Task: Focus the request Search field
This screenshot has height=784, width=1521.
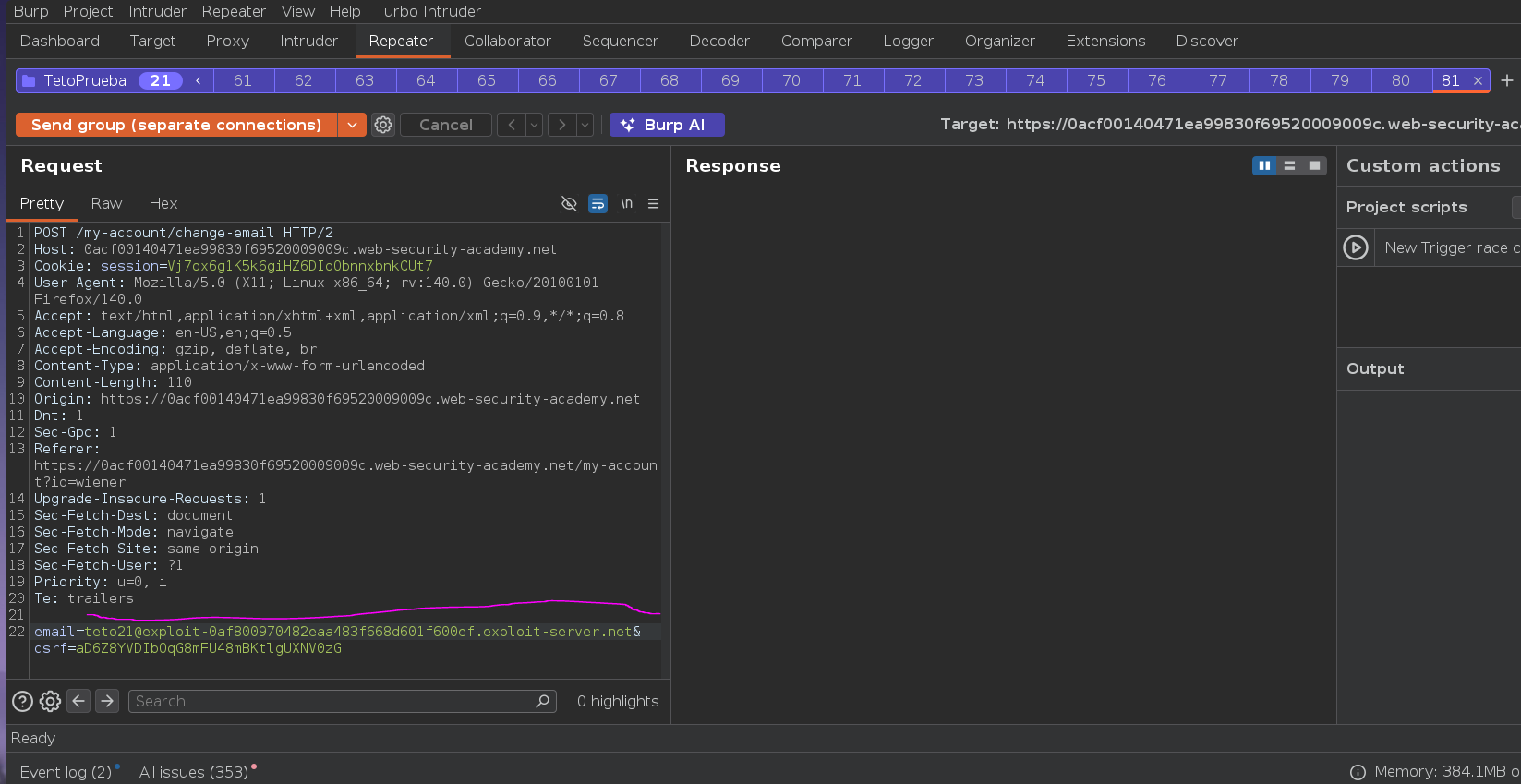Action: (x=343, y=701)
